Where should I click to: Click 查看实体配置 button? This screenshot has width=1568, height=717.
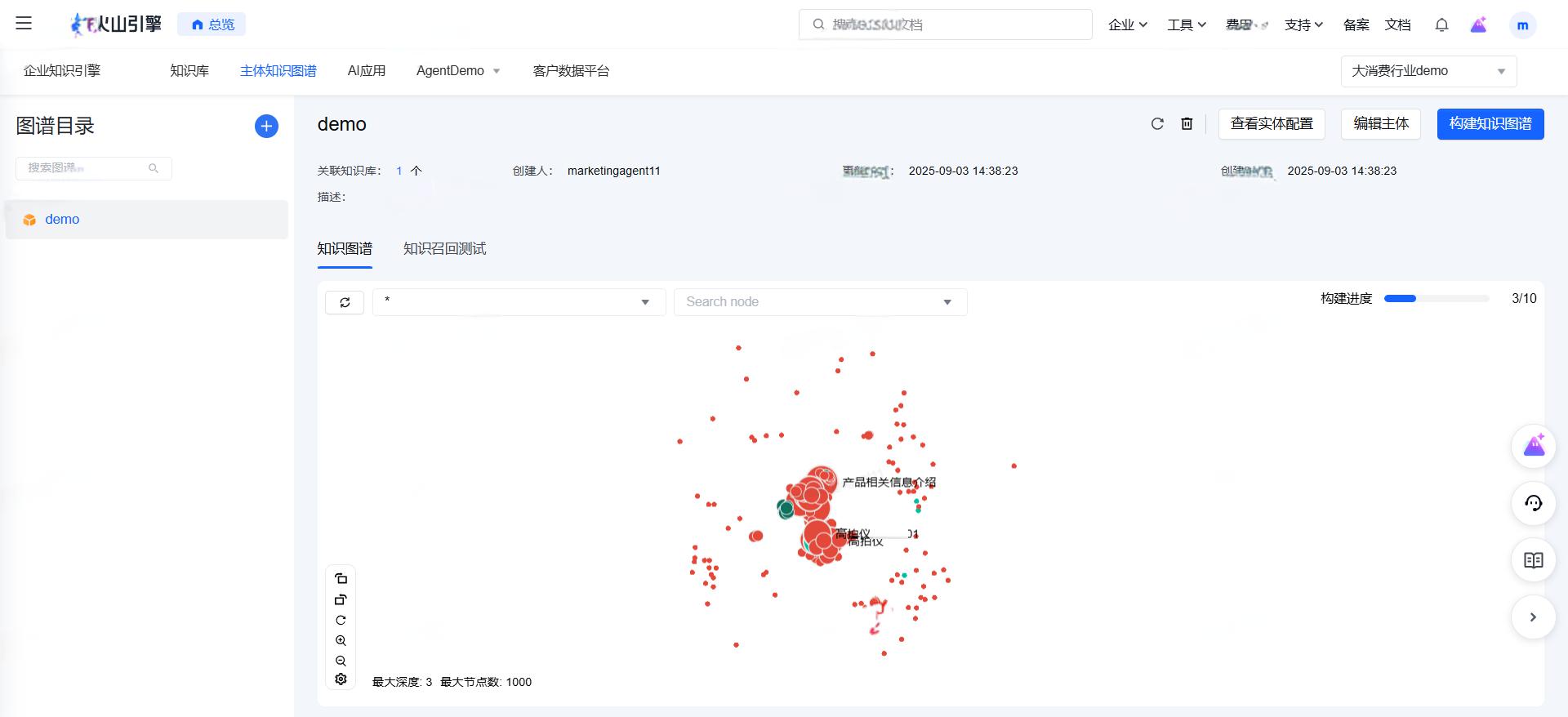tap(1272, 124)
